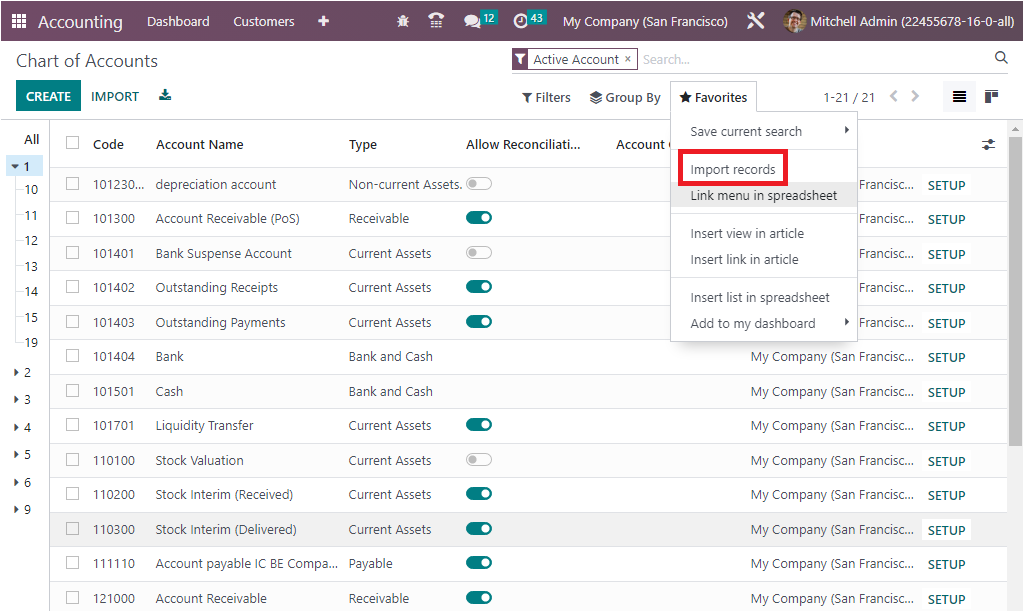Viewport: 1024px width, 612px height.
Task: Click the download export icon
Action: click(x=165, y=95)
